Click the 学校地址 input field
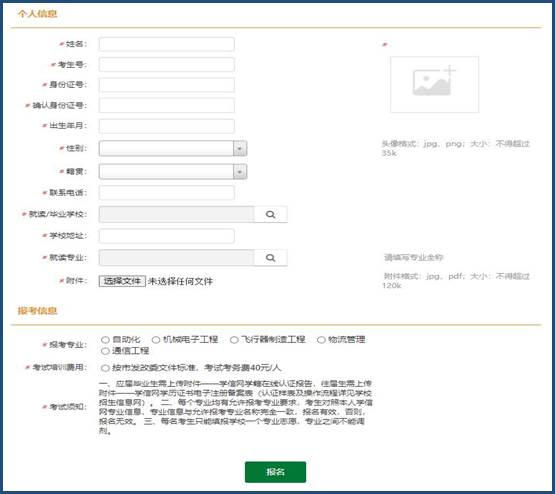This screenshot has height=494, width=555. tap(167, 236)
